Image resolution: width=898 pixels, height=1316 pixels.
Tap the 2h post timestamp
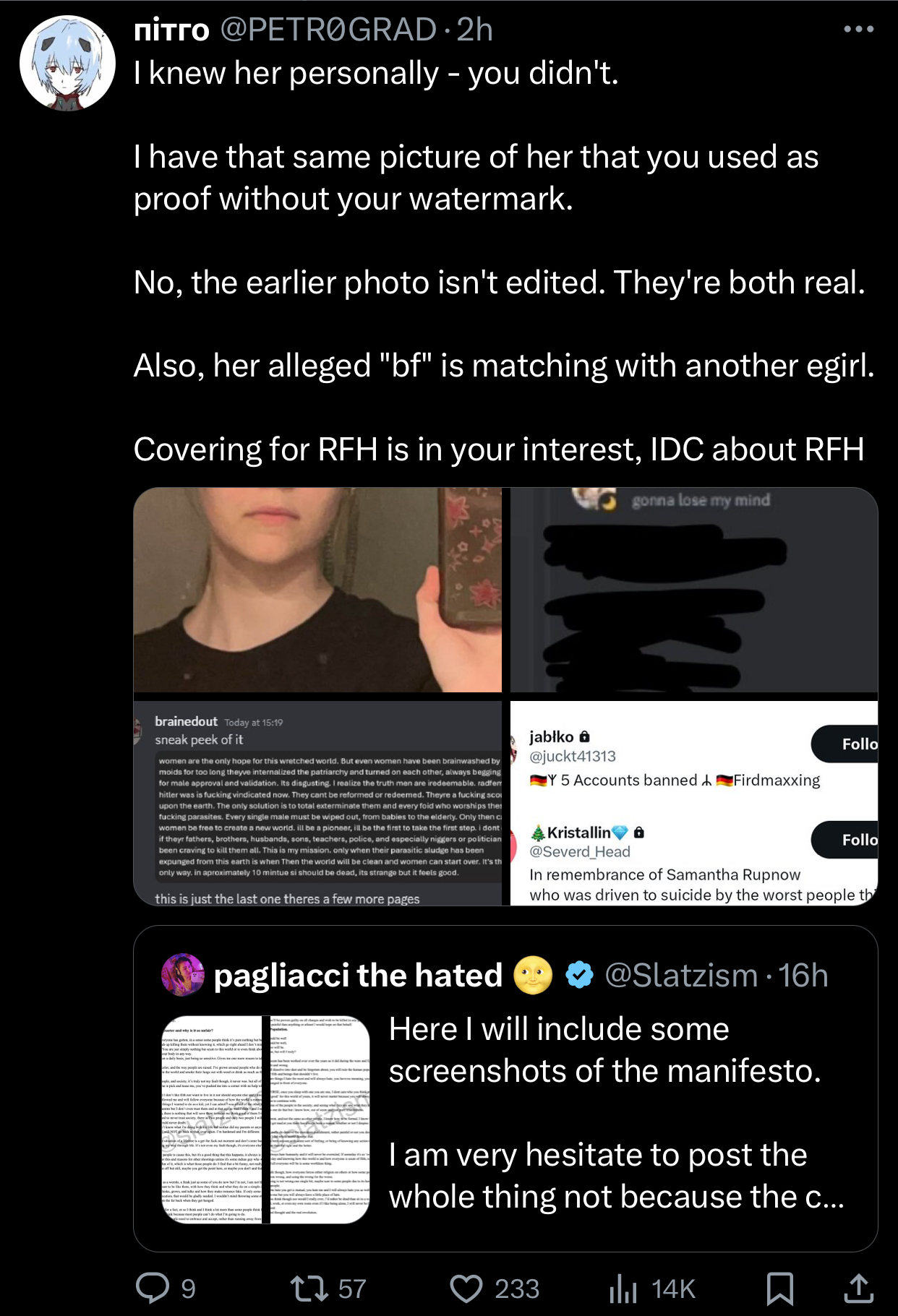pyautogui.click(x=474, y=30)
